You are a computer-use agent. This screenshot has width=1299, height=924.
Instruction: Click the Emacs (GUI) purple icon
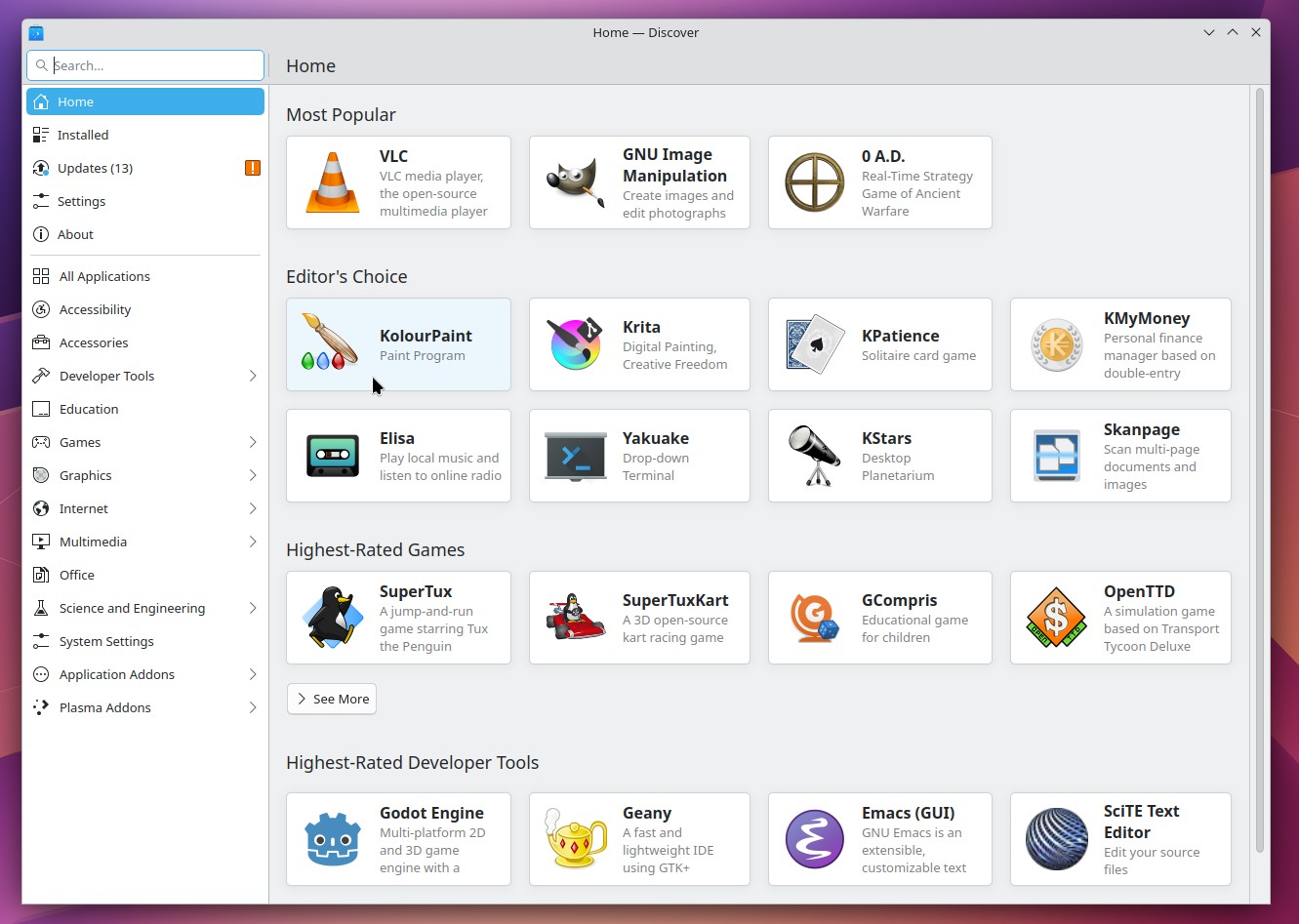[815, 839]
